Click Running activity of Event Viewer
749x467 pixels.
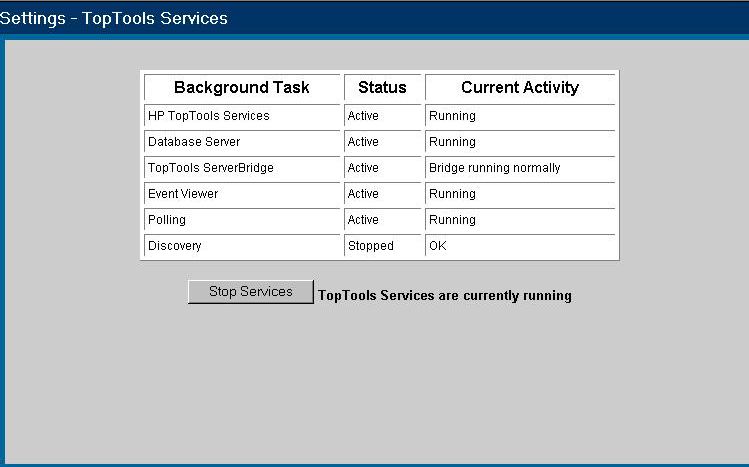tap(520, 194)
